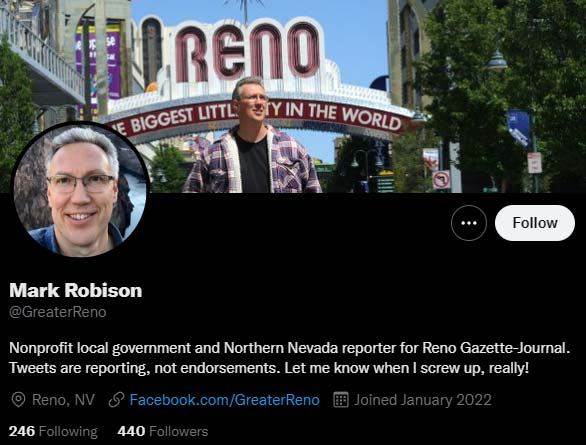Open the Reno arch header banner image

coord(293,96)
